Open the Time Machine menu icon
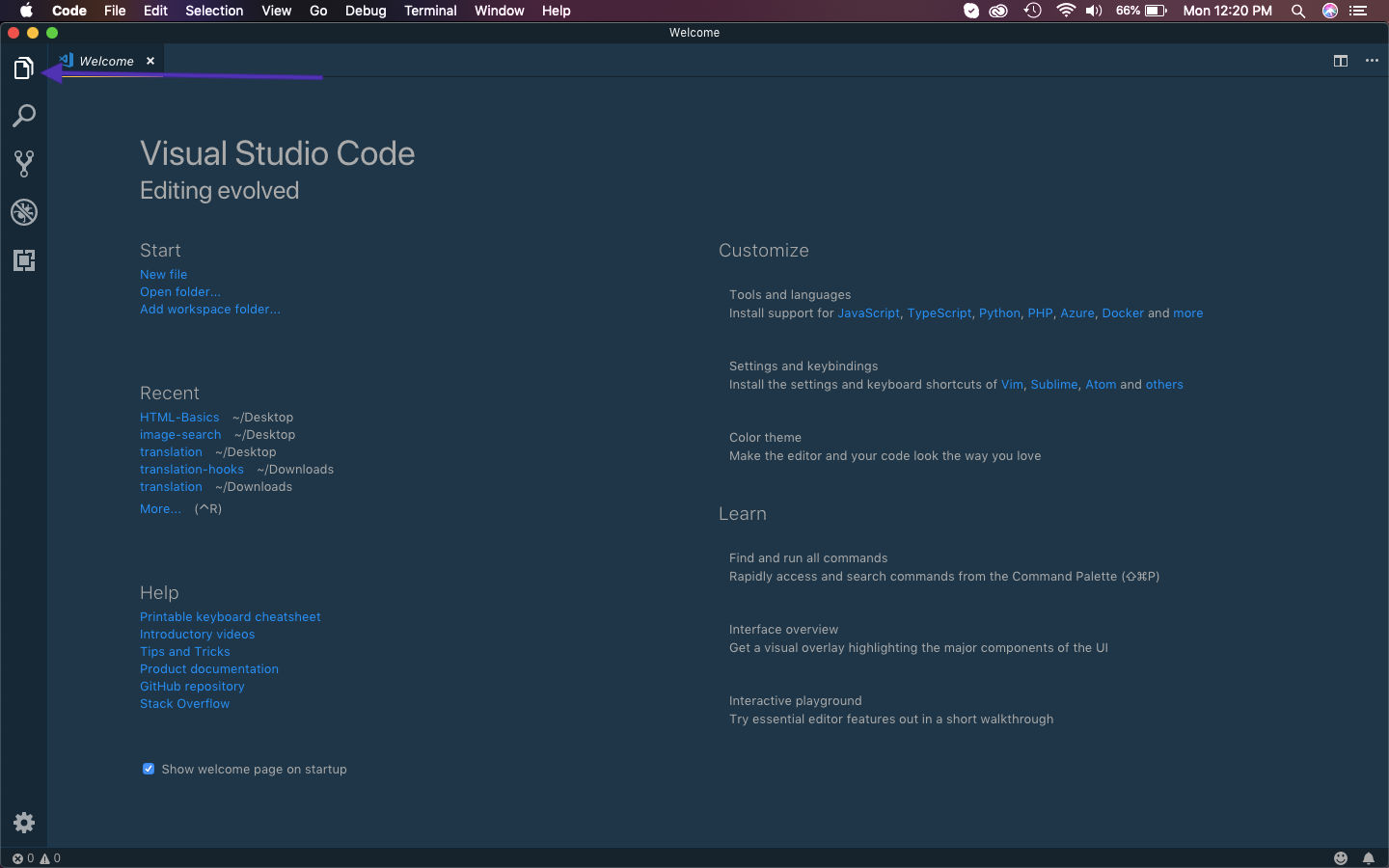 1032,11
